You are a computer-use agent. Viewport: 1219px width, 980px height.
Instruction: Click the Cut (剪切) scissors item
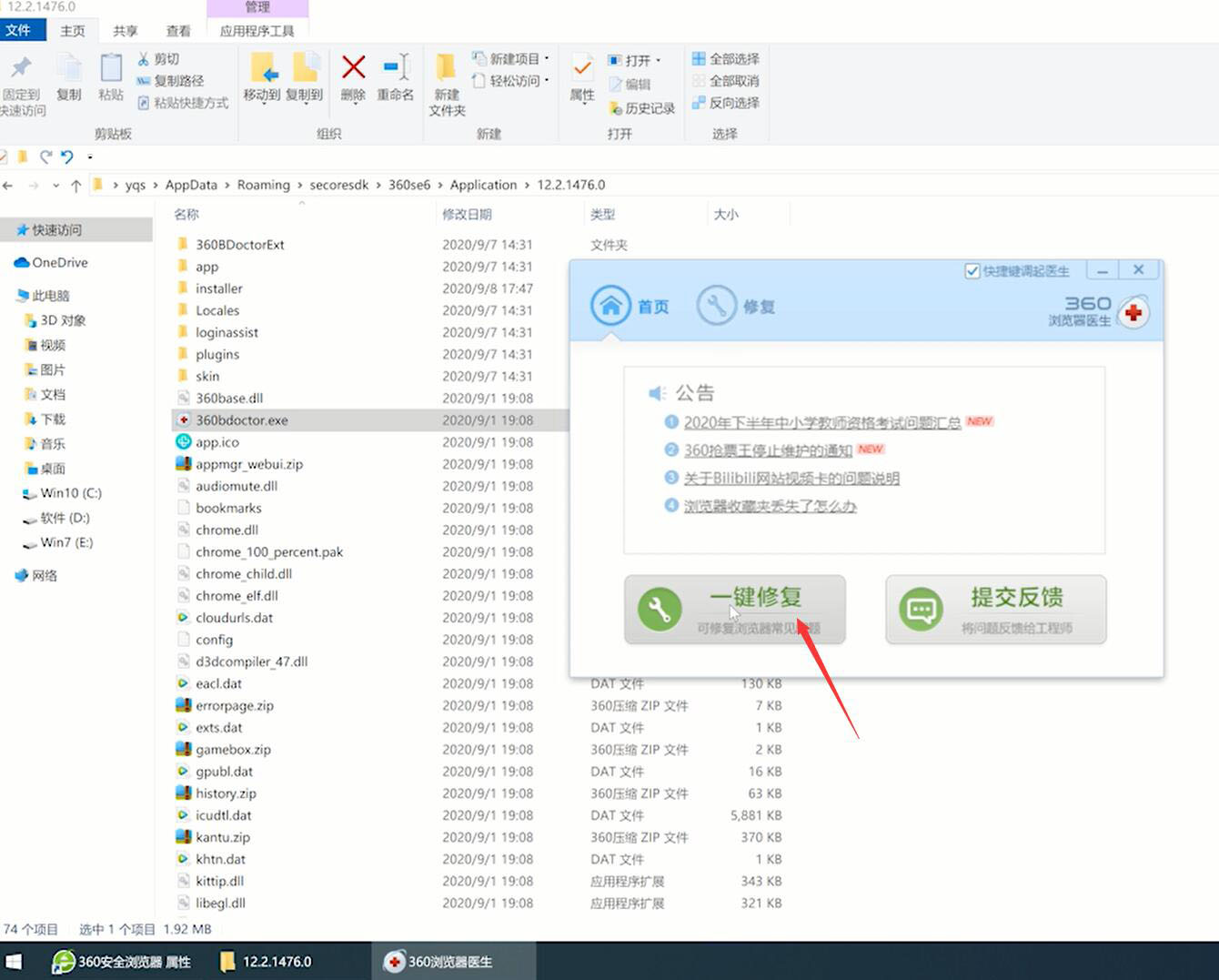(x=158, y=59)
